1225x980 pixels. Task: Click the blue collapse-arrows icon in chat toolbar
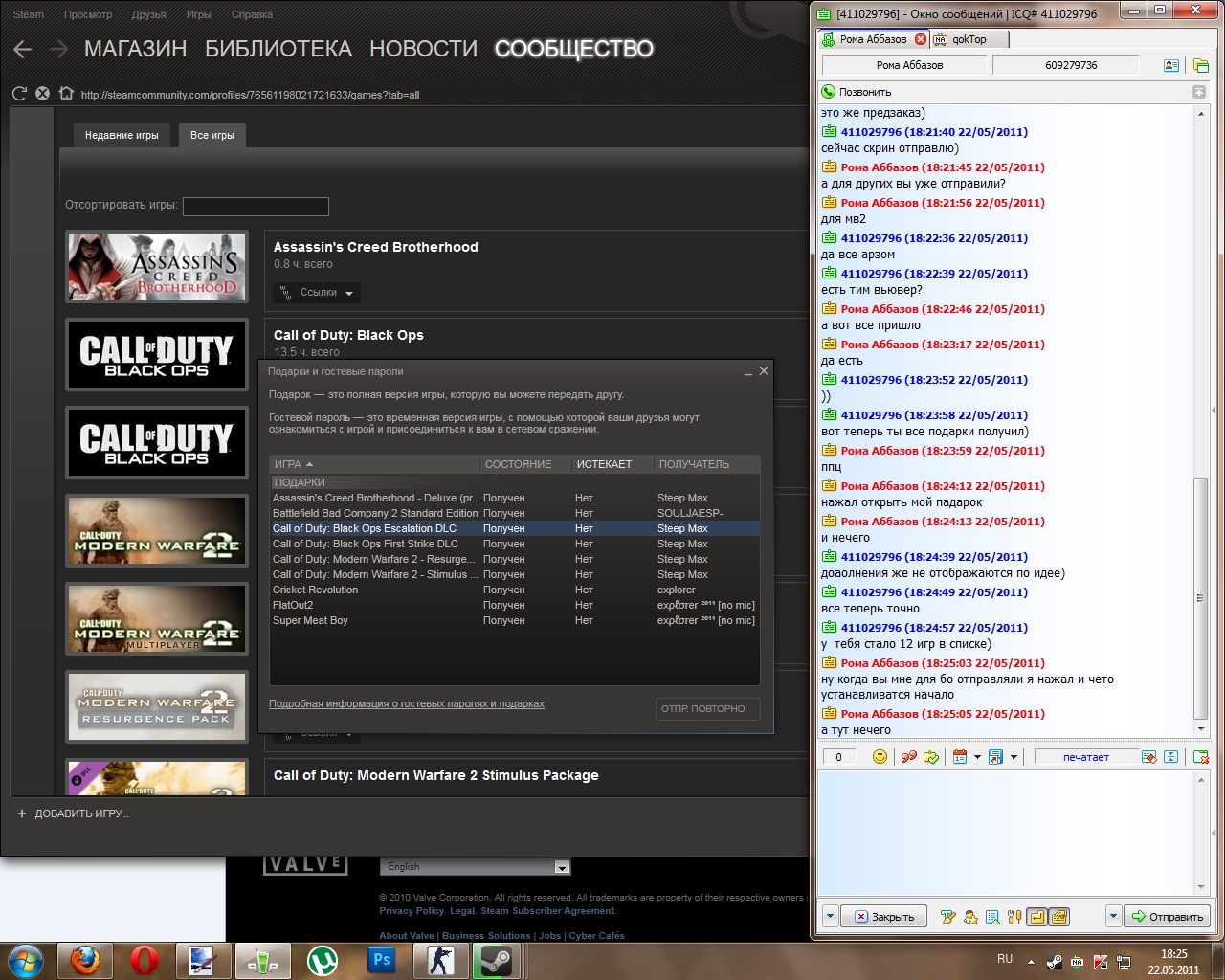pos(1170,757)
